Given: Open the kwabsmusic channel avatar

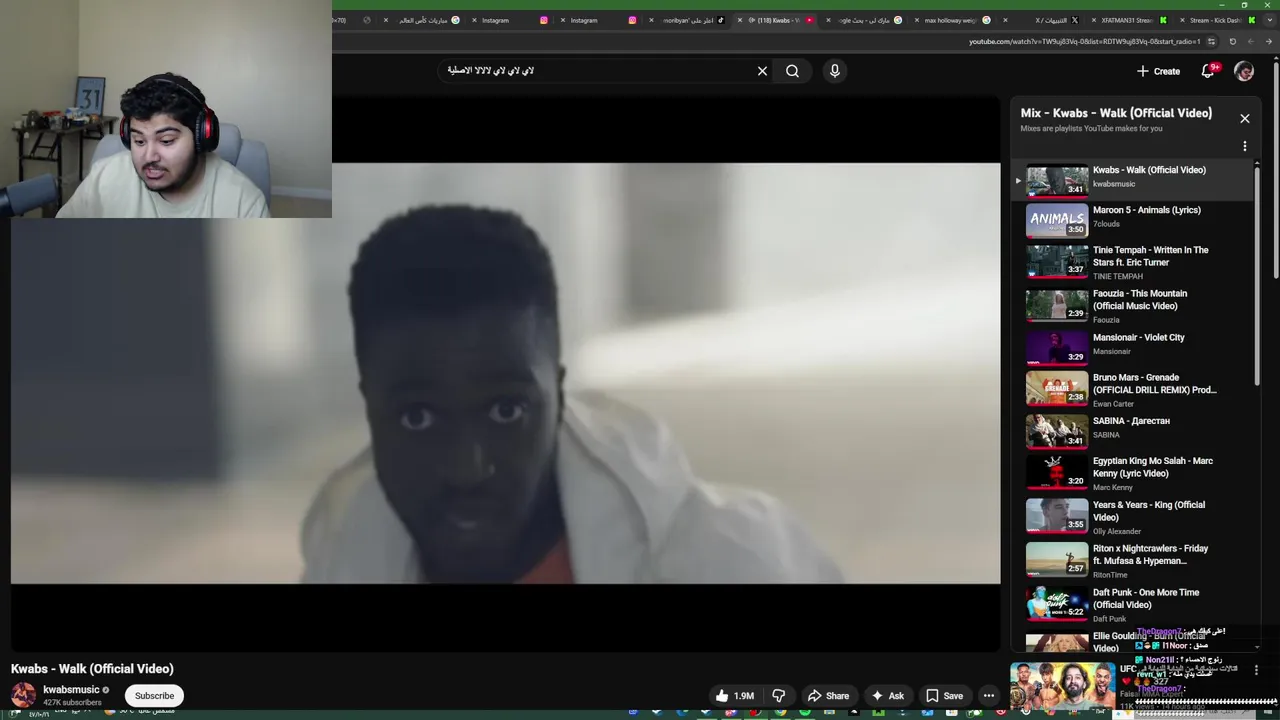Looking at the screenshot, I should pyautogui.click(x=23, y=695).
